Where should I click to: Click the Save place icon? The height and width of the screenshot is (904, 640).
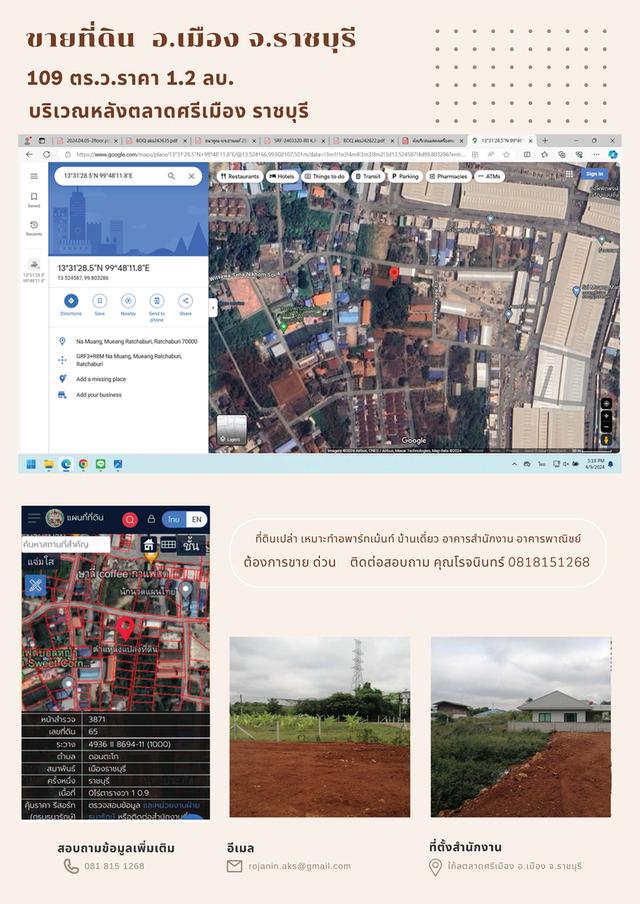coord(99,301)
